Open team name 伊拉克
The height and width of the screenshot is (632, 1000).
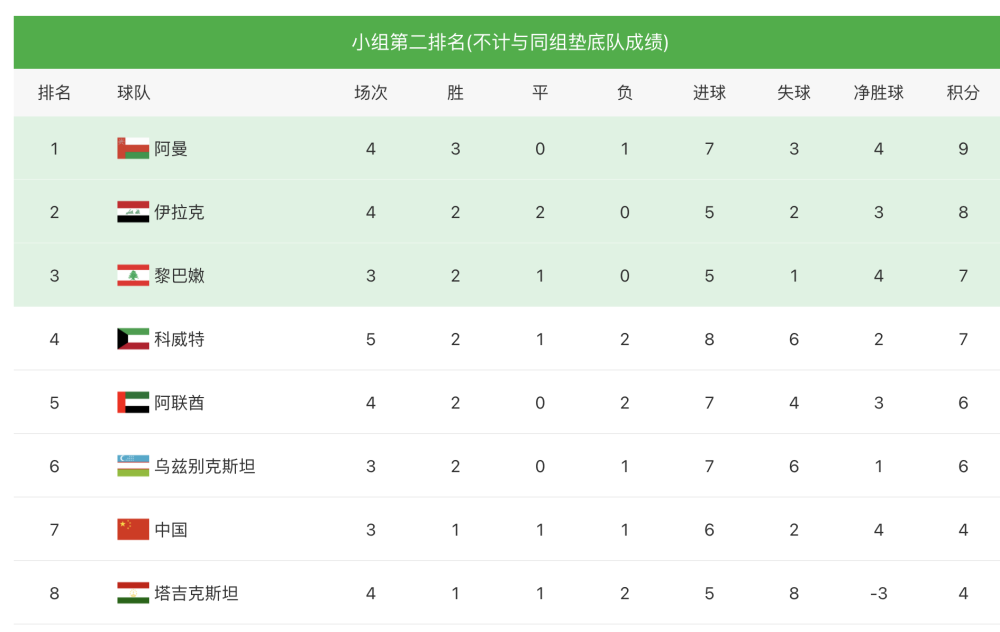click(179, 212)
